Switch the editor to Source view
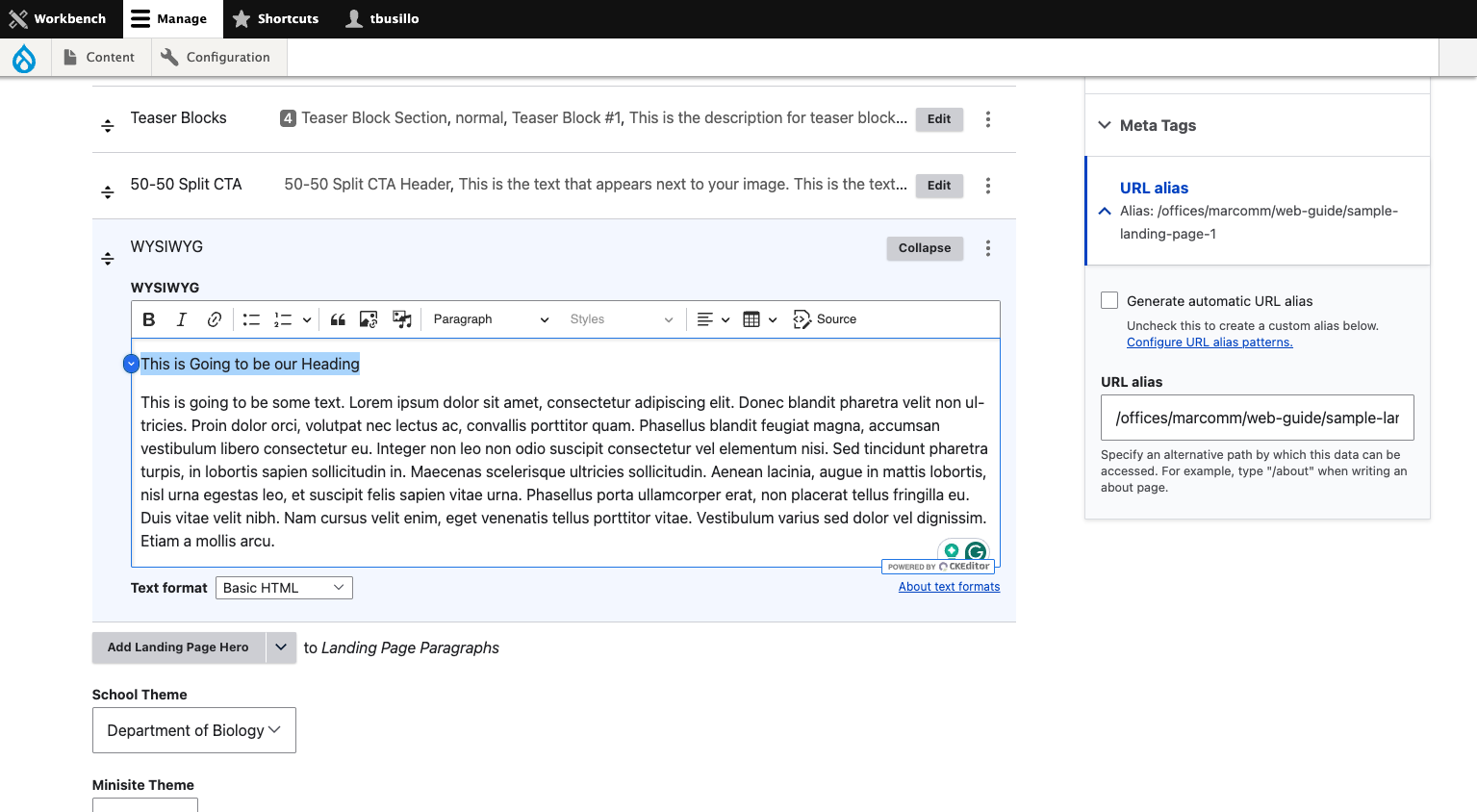This screenshot has height=812, width=1477. [825, 319]
